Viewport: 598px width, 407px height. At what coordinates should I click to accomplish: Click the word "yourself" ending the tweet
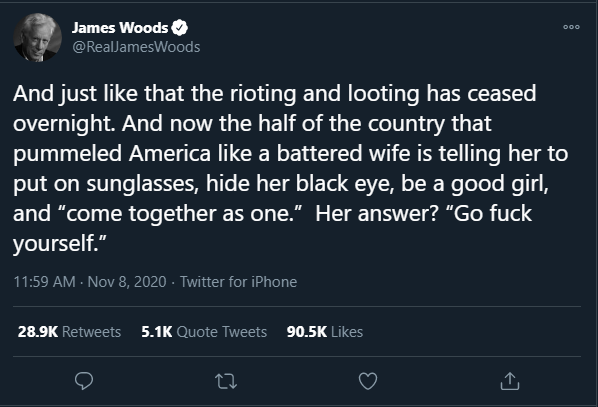click(53, 243)
